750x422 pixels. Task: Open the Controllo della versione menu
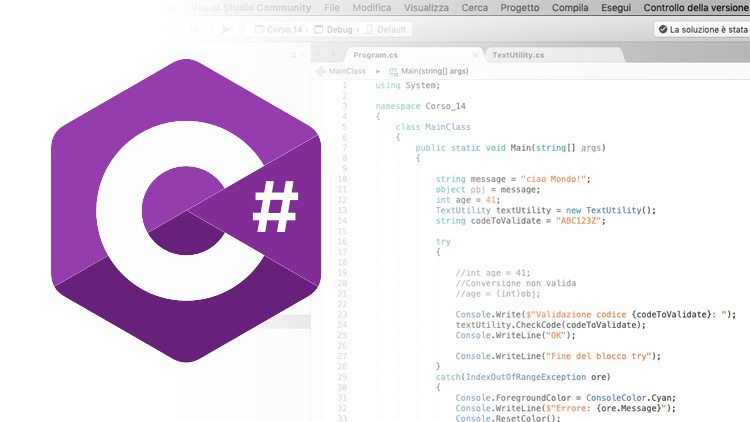pos(696,8)
